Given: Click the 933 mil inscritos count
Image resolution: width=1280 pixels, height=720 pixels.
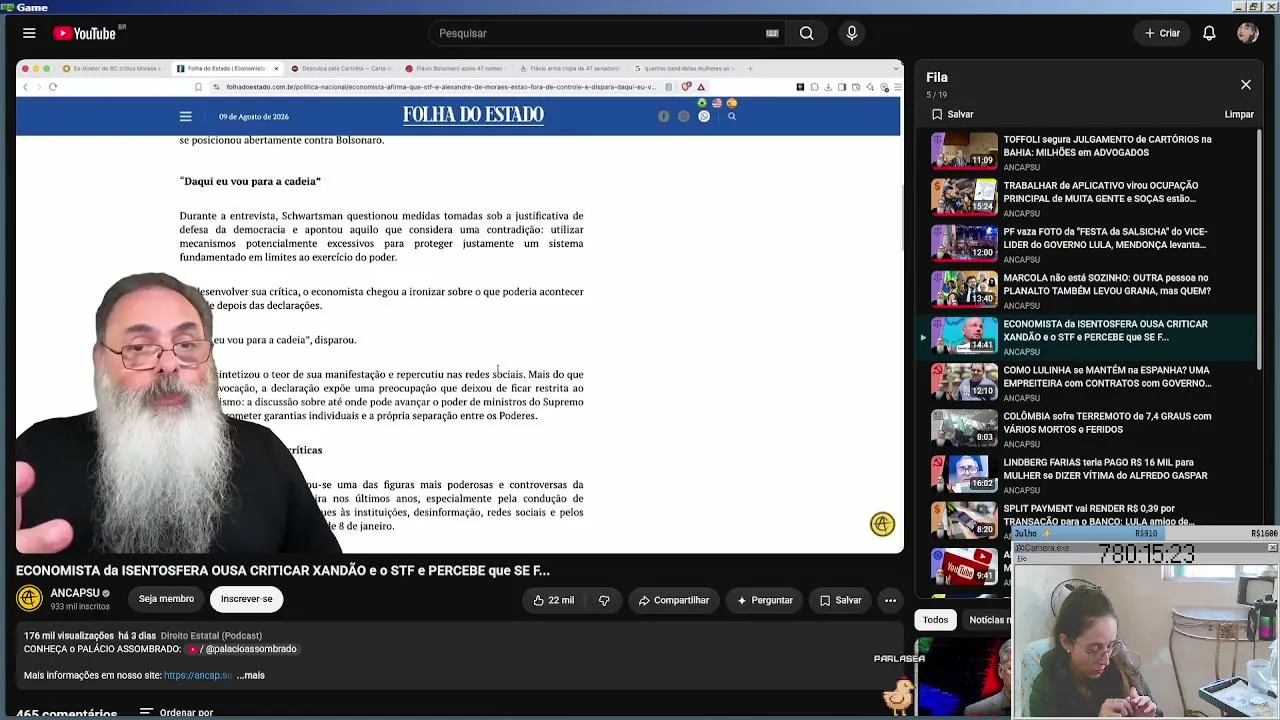Looking at the screenshot, I should coord(80,607).
